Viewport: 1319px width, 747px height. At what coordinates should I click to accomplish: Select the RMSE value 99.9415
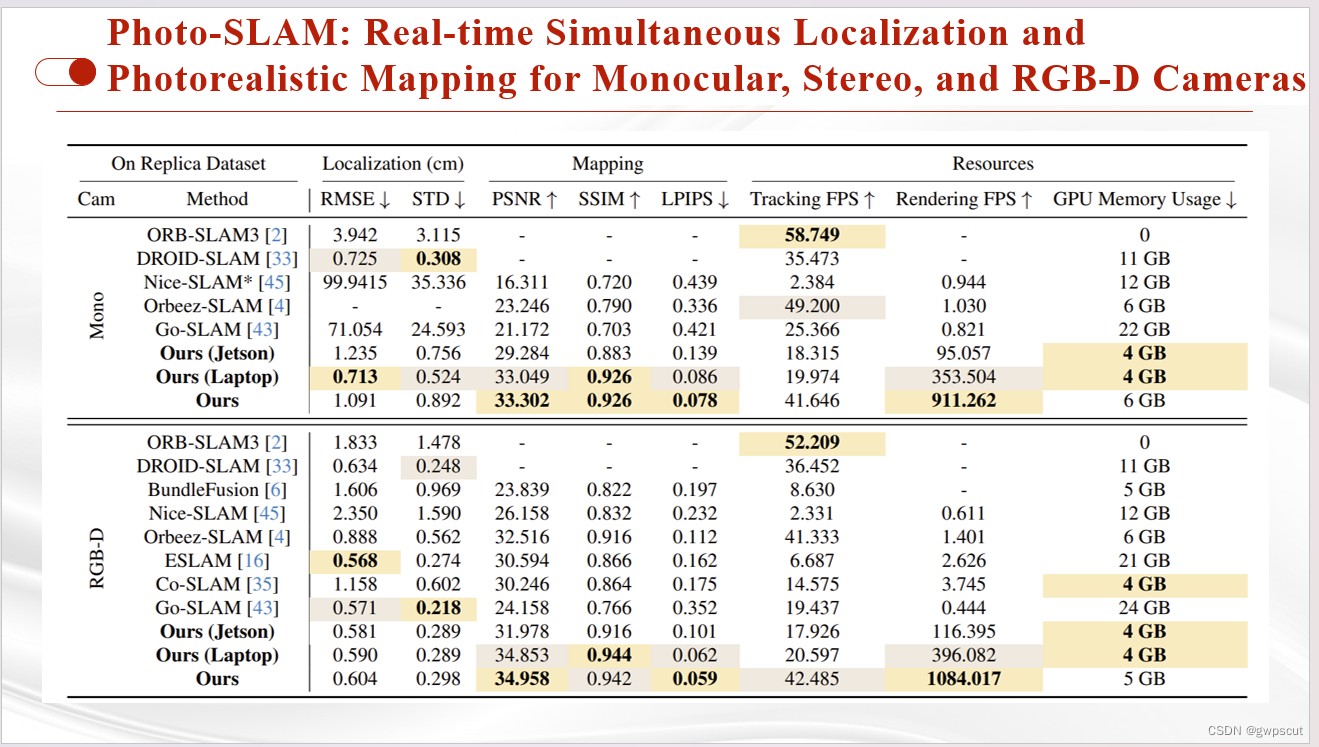click(x=356, y=283)
